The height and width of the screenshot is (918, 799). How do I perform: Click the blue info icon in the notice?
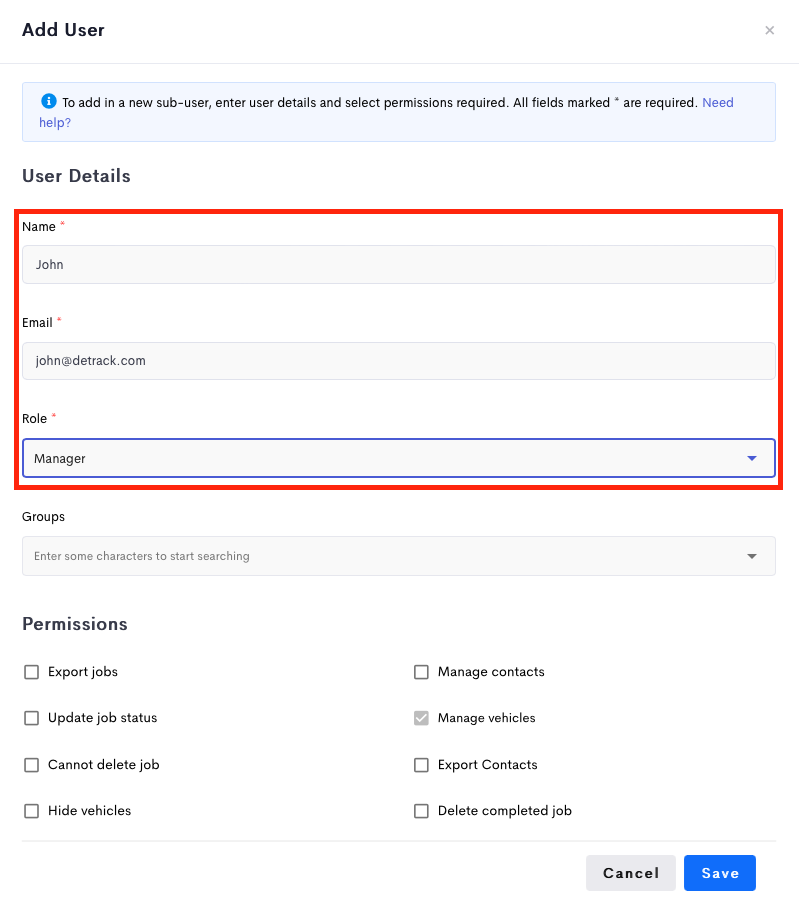tap(49, 101)
